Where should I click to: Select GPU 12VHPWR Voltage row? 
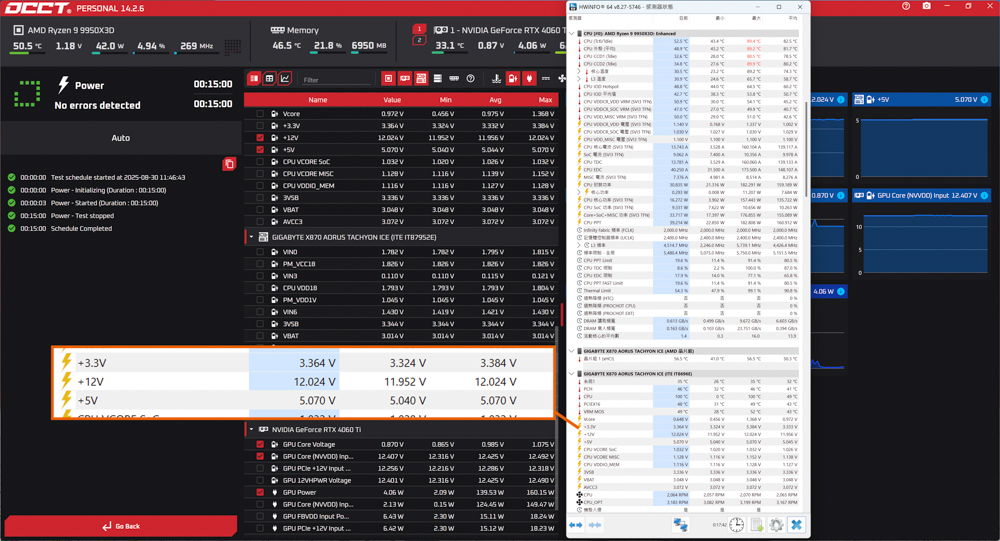(x=402, y=480)
